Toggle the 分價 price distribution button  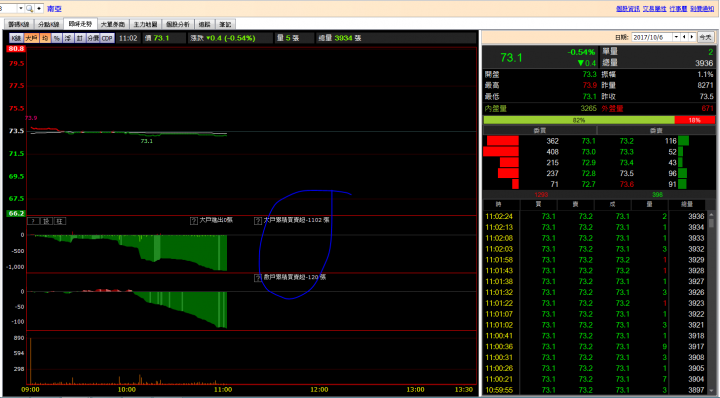[x=93, y=38]
